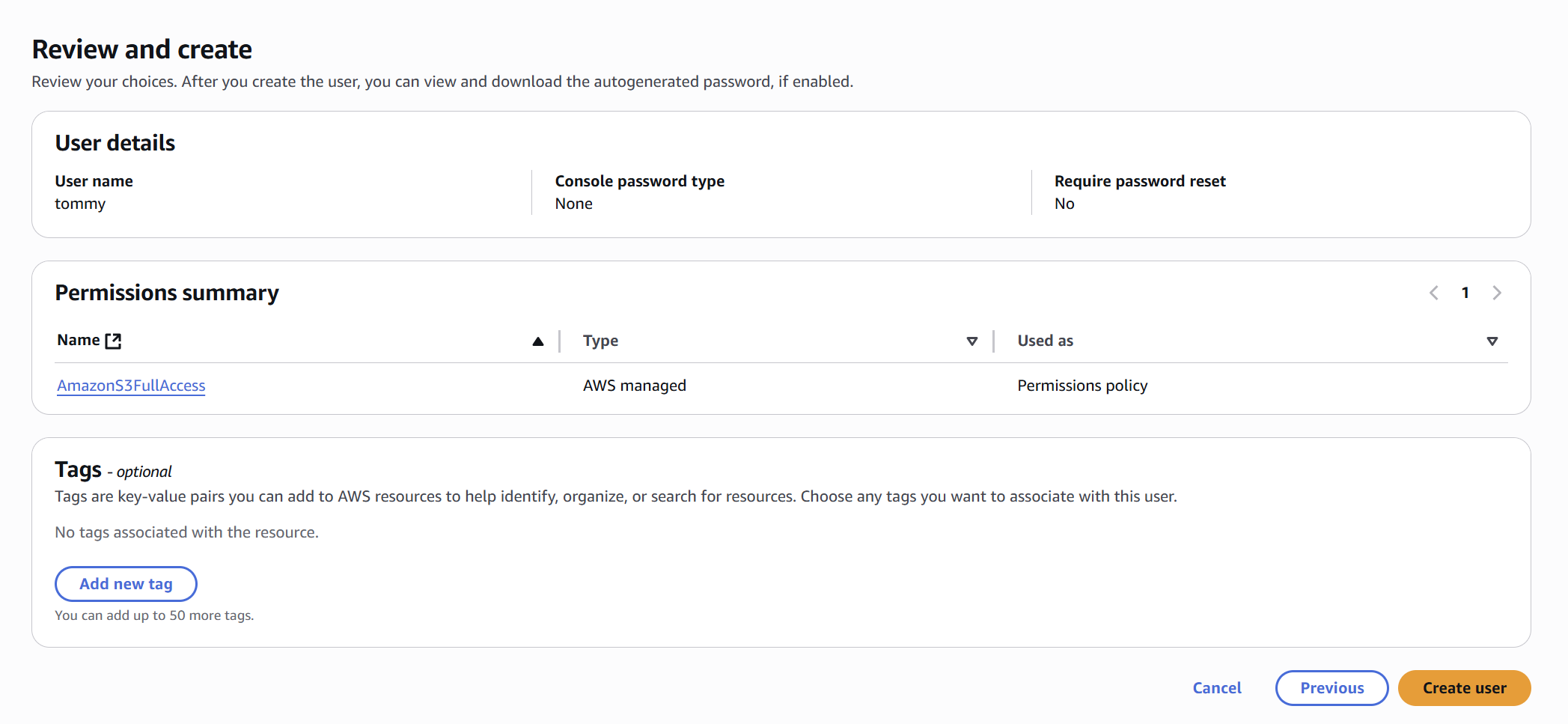Click the Permissions summary heading
Image resolution: width=1568 pixels, height=724 pixels.
(x=167, y=293)
